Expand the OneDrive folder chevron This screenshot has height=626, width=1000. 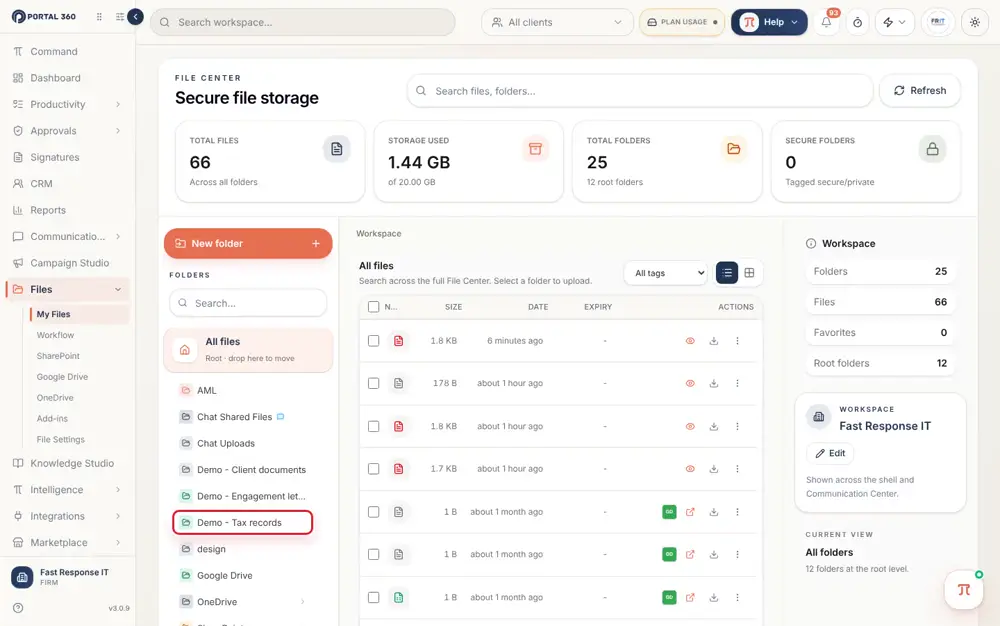[302, 602]
